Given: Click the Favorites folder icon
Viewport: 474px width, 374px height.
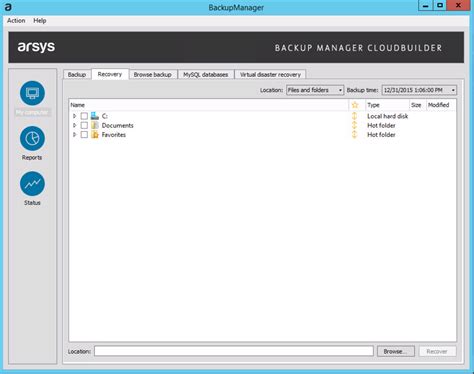Looking at the screenshot, I should 95,135.
